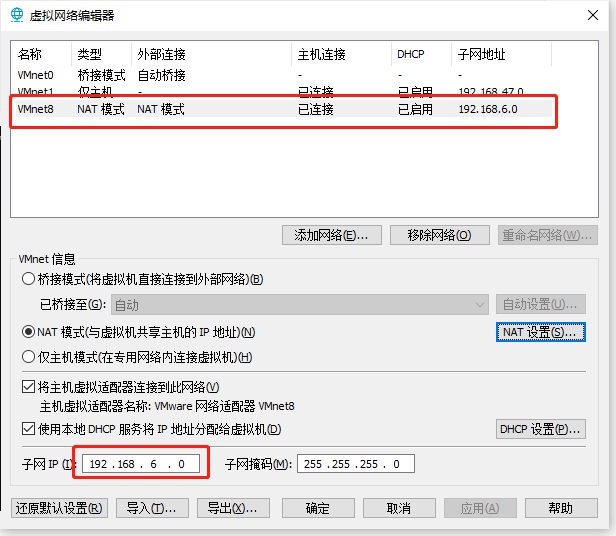Click 192.168.6.0 subnet address cell

click(x=488, y=109)
